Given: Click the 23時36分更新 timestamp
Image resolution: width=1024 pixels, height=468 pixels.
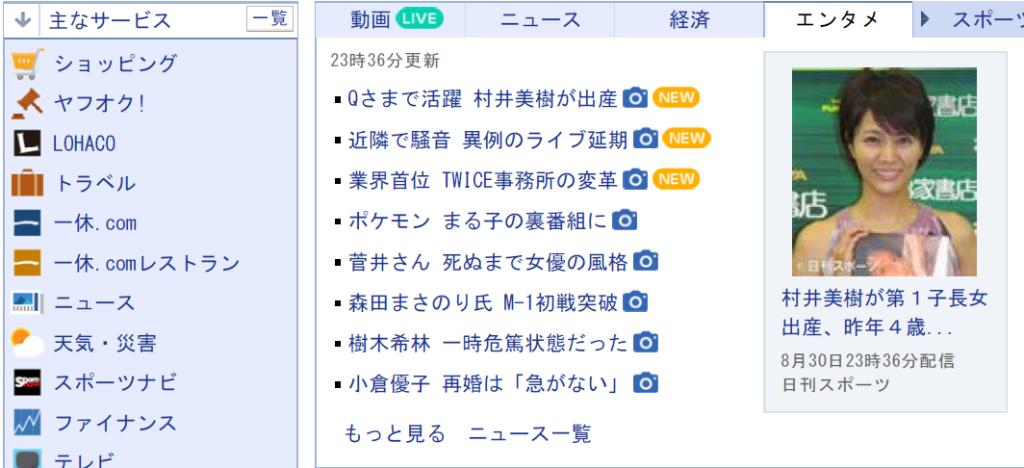Looking at the screenshot, I should click(x=385, y=61).
